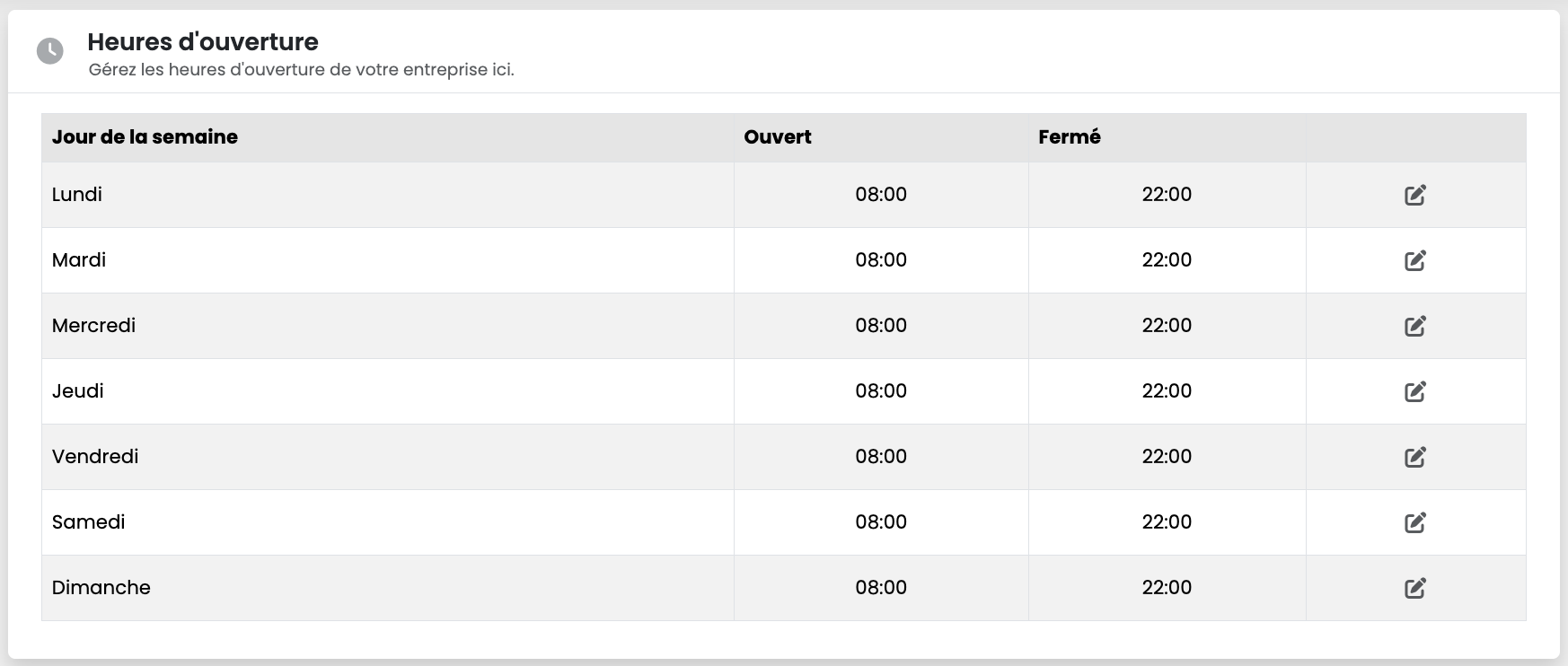Click the Heures d'ouverture title

(x=203, y=41)
